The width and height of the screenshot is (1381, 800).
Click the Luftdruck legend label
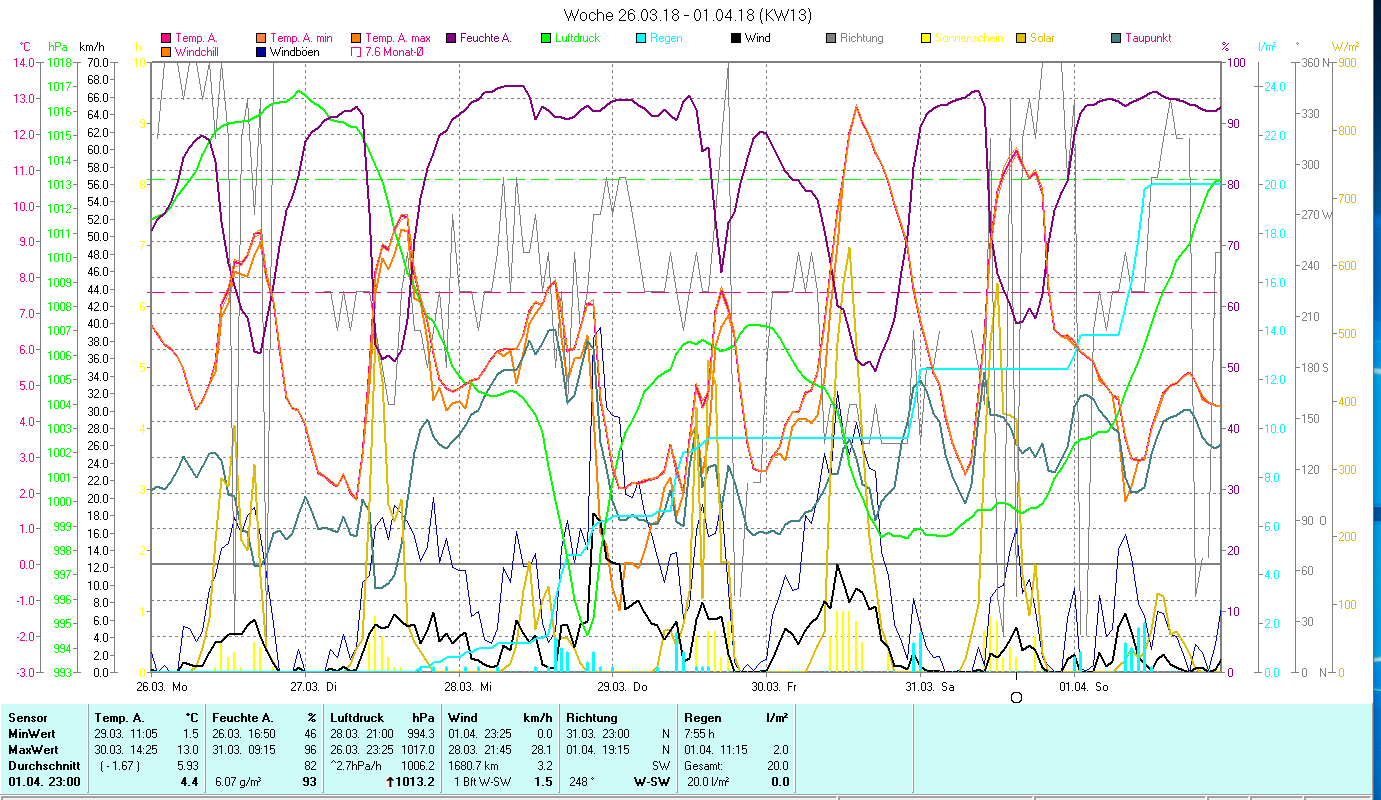coord(580,38)
